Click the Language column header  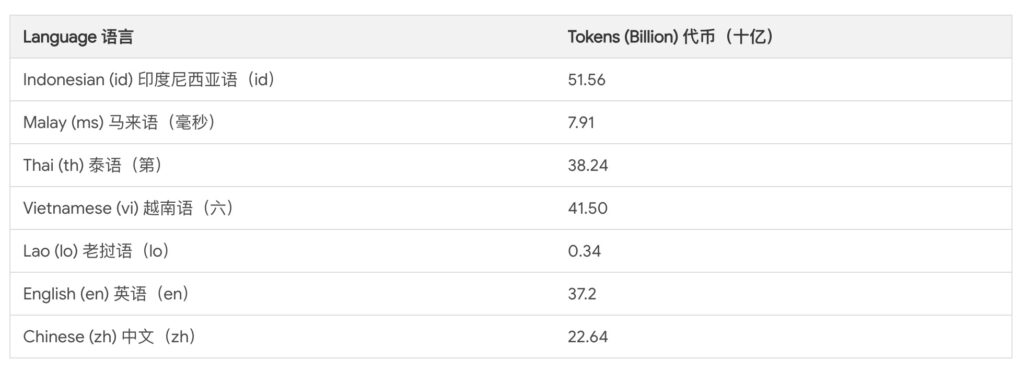coord(78,37)
